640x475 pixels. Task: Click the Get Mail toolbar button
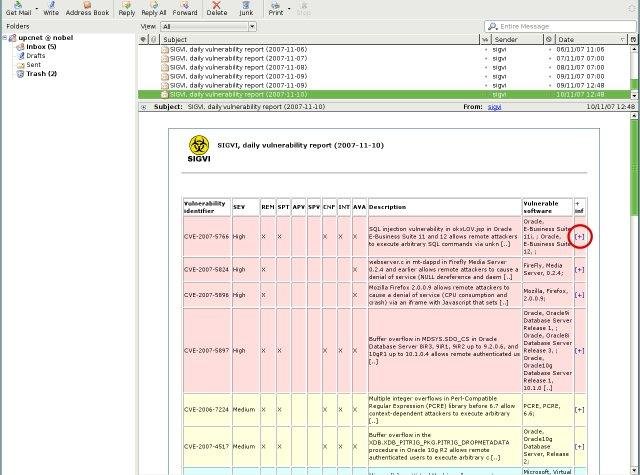pos(18,9)
